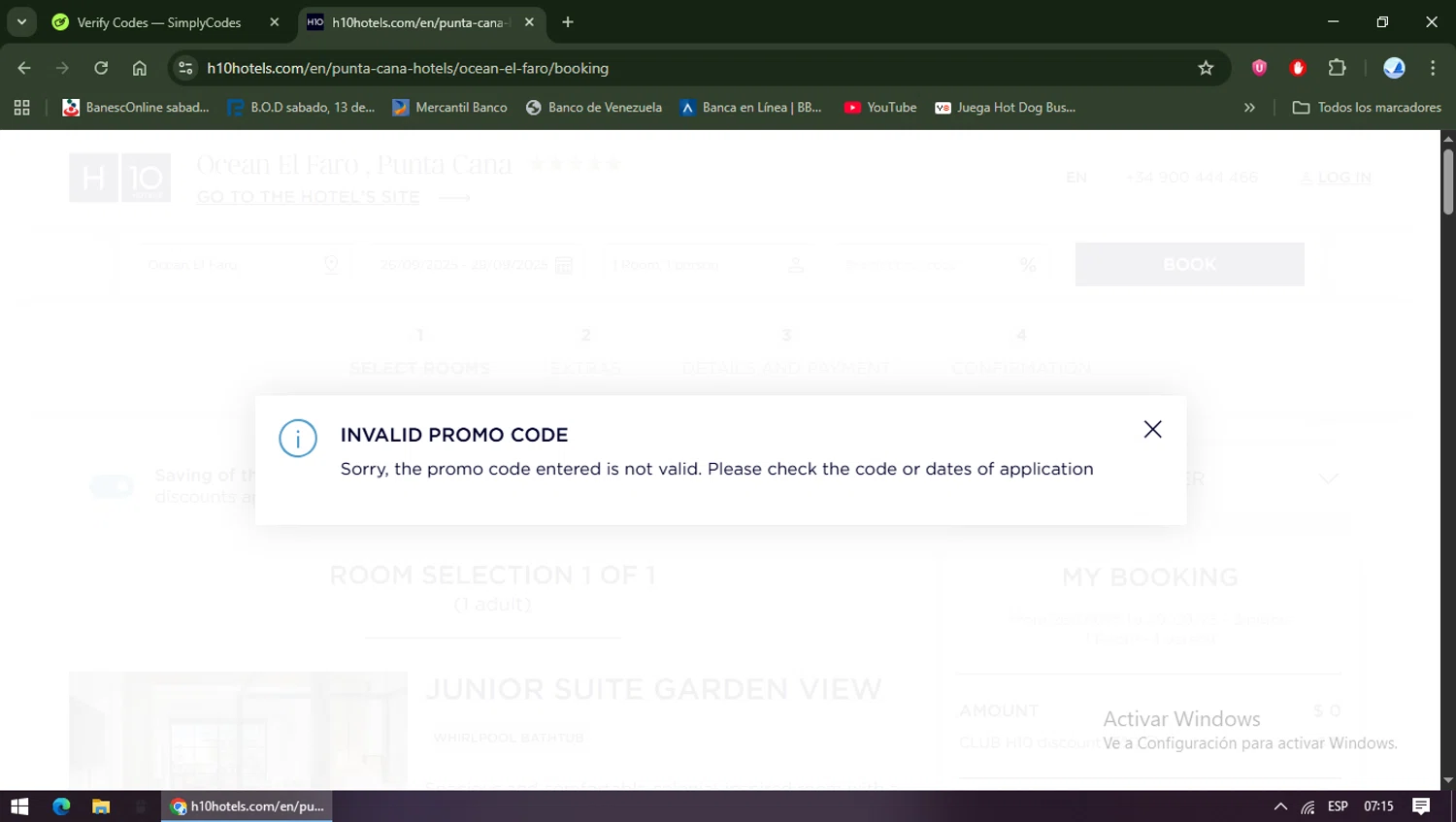The width and height of the screenshot is (1456, 822).
Task: Show hidden system tray icons
Action: (x=1280, y=806)
